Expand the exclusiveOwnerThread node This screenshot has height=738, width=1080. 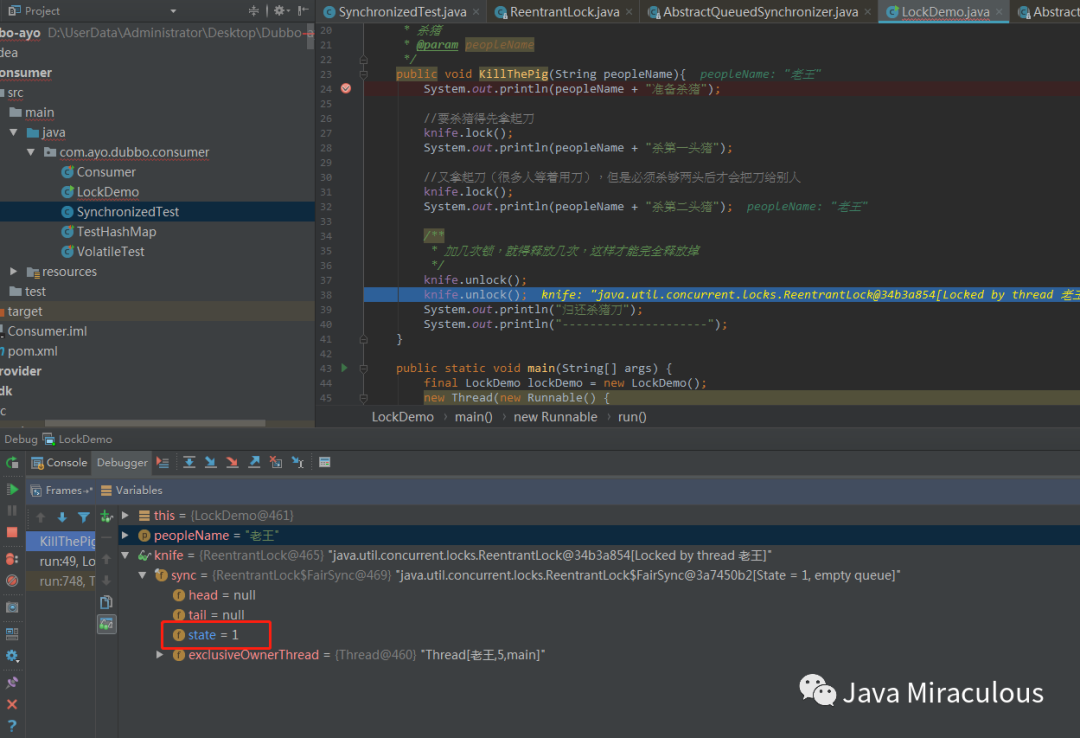coord(160,655)
